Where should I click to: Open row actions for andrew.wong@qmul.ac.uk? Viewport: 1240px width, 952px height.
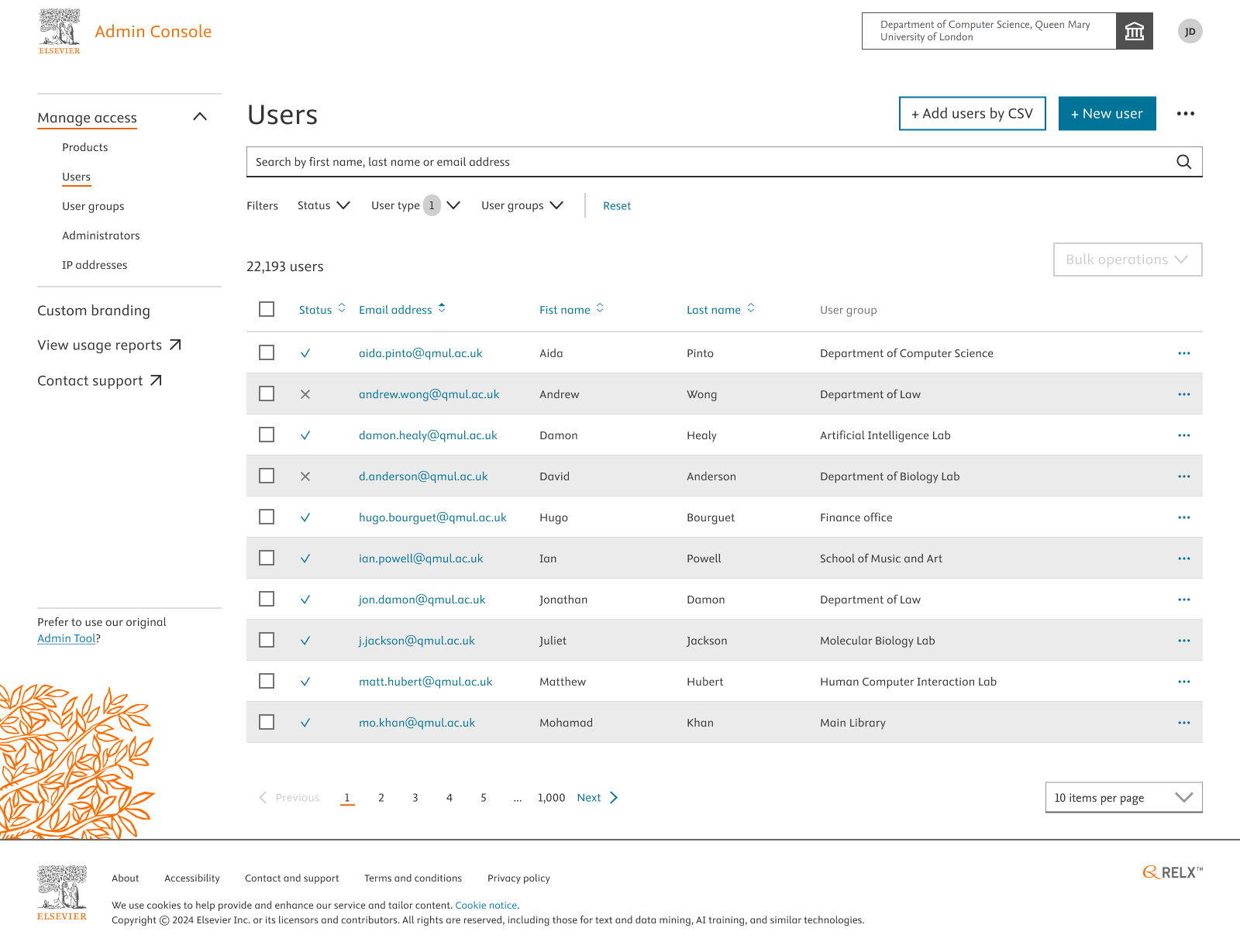(1184, 394)
